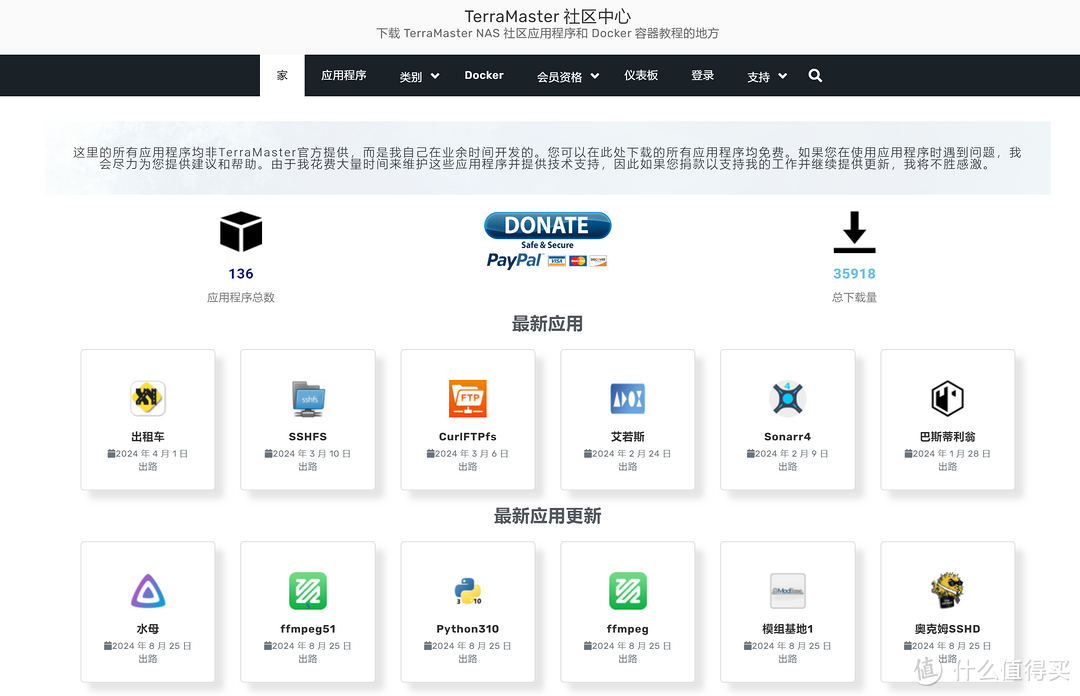Image resolution: width=1080 pixels, height=696 pixels.
Task: Expand the 类别 dropdown
Action: click(x=418, y=75)
